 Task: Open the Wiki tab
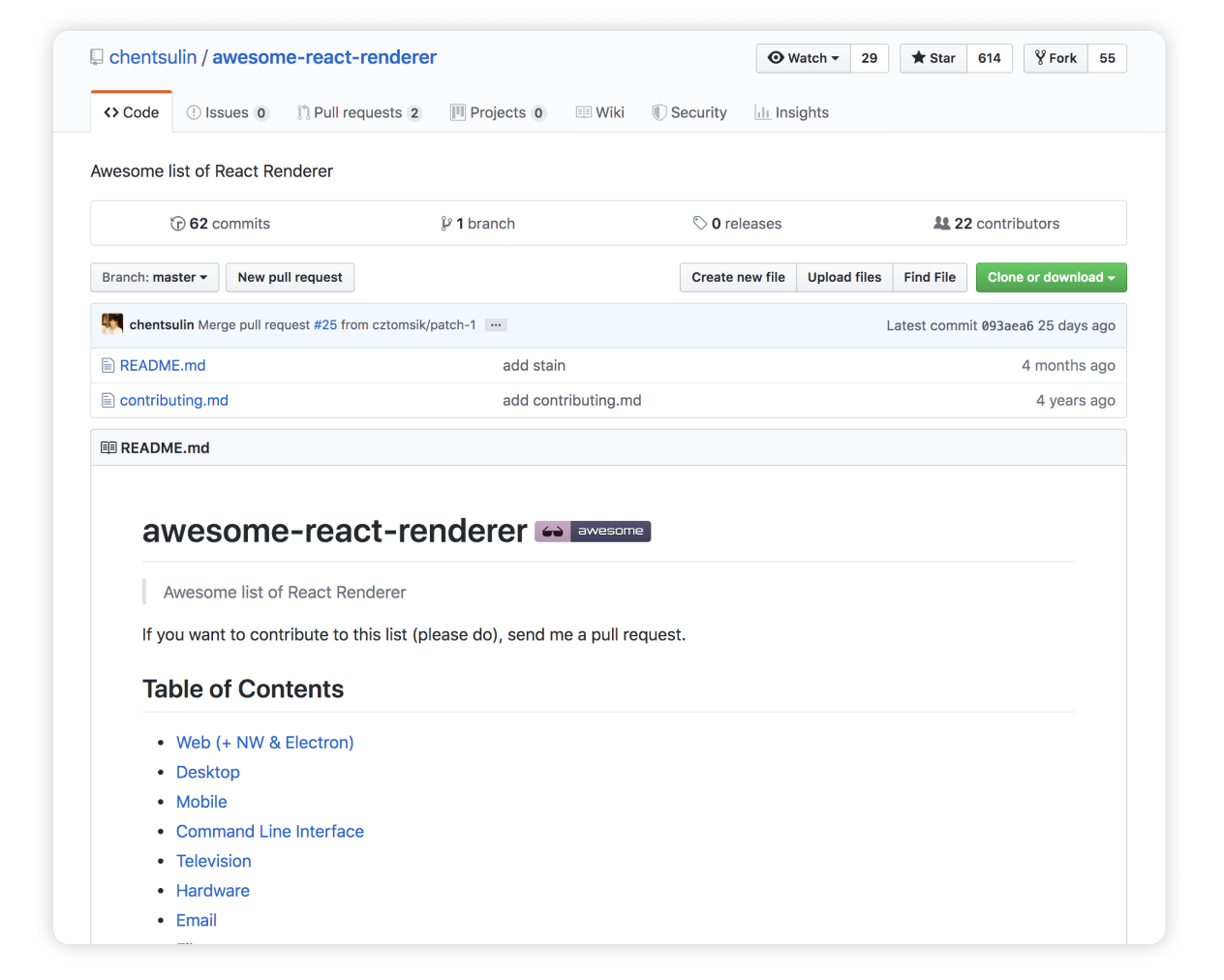click(600, 112)
